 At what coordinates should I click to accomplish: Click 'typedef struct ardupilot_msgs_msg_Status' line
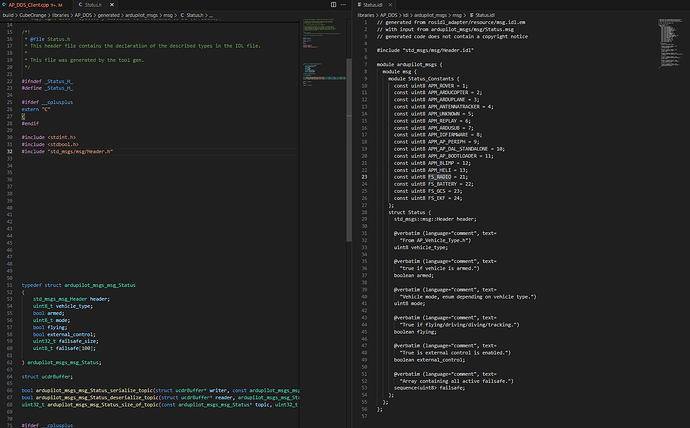point(78,285)
